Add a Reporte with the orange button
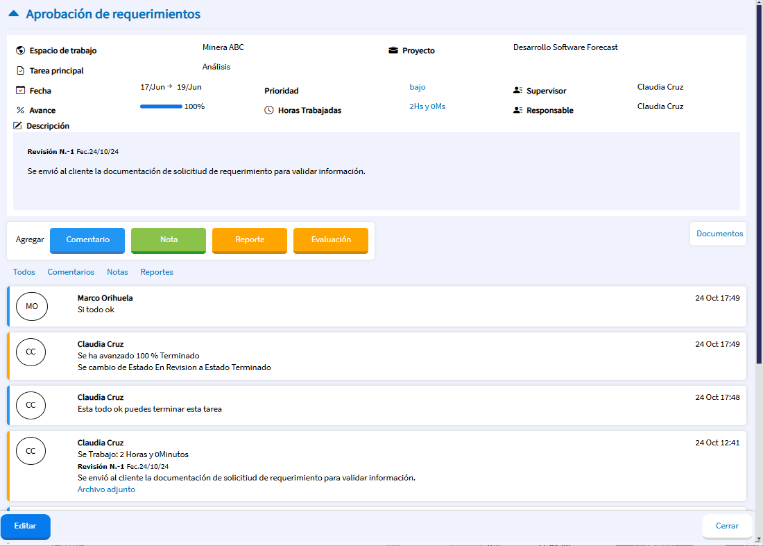This screenshot has width=763, height=546. (x=250, y=240)
